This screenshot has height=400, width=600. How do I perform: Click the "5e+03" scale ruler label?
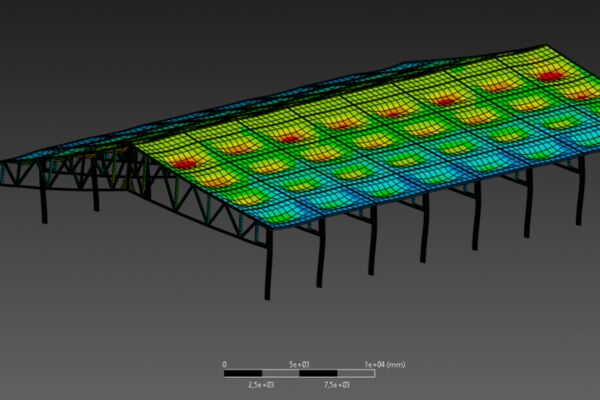tap(300, 364)
